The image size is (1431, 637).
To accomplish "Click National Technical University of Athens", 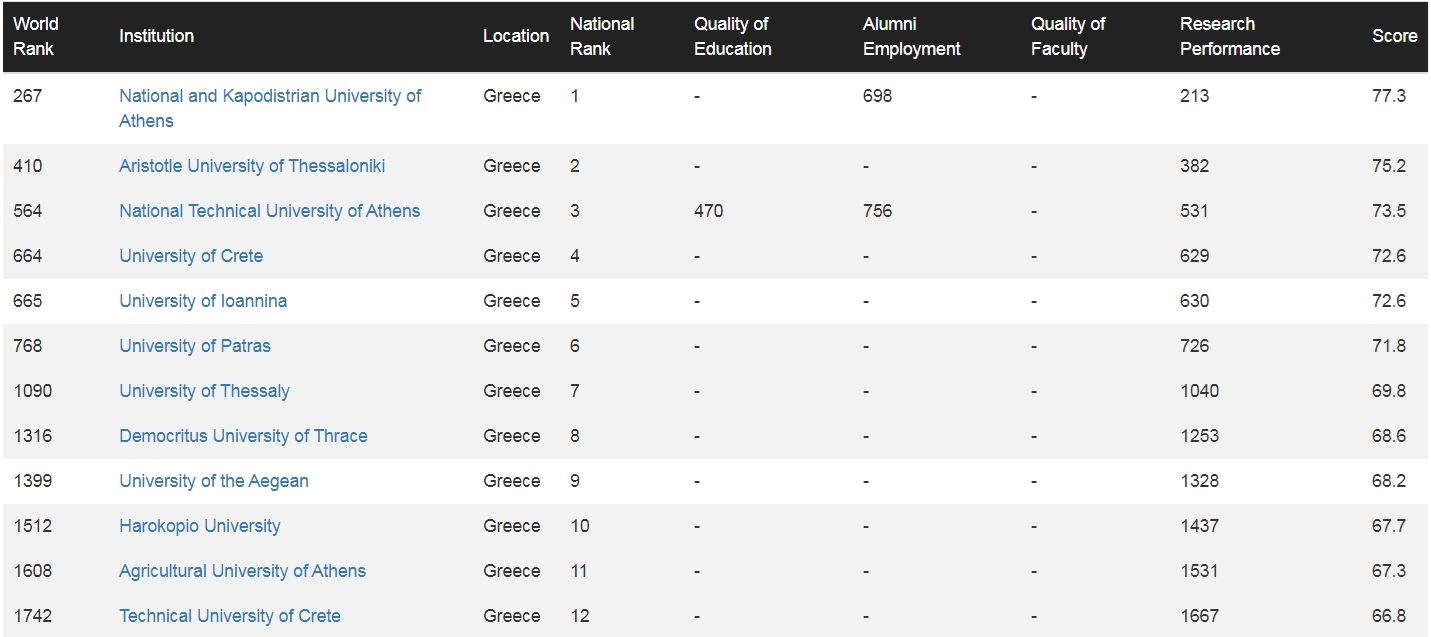I will 269,211.
